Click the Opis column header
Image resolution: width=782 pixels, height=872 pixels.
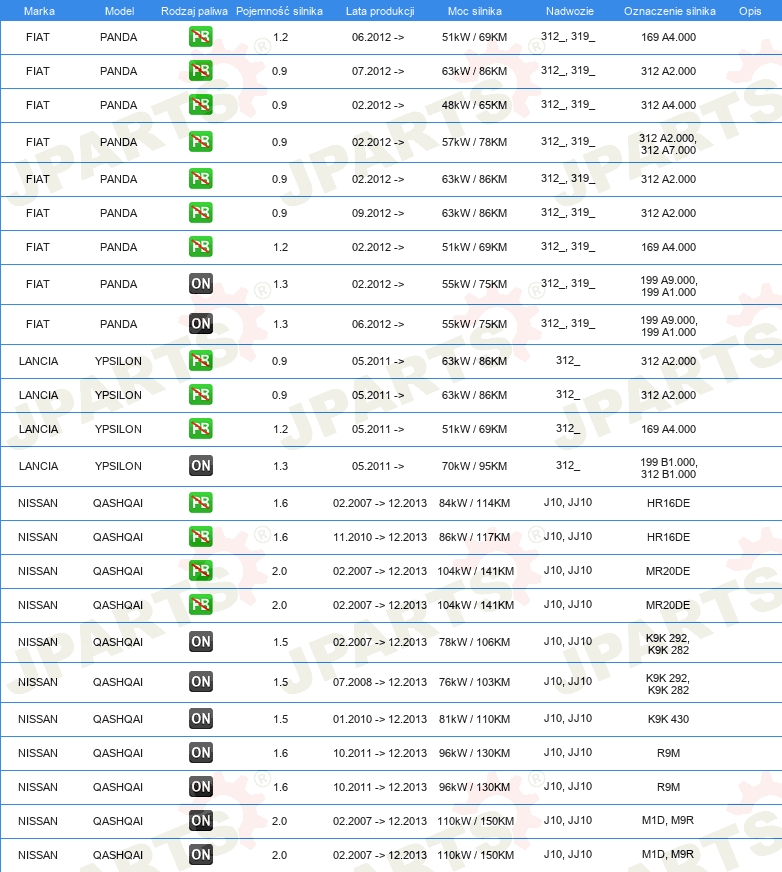[x=750, y=11]
